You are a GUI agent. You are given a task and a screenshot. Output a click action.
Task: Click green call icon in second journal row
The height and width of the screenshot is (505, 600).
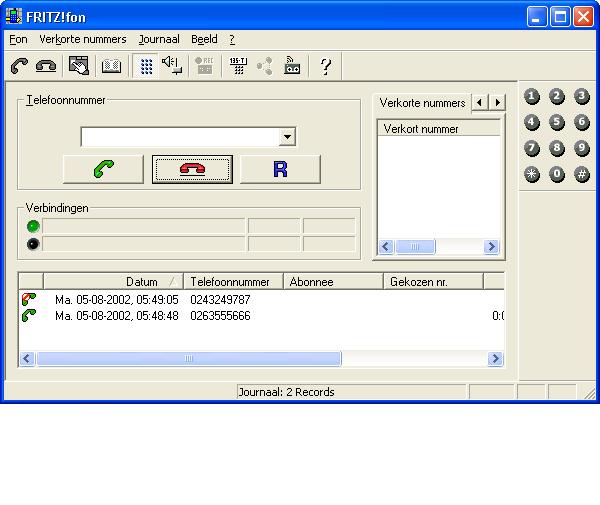point(29,315)
